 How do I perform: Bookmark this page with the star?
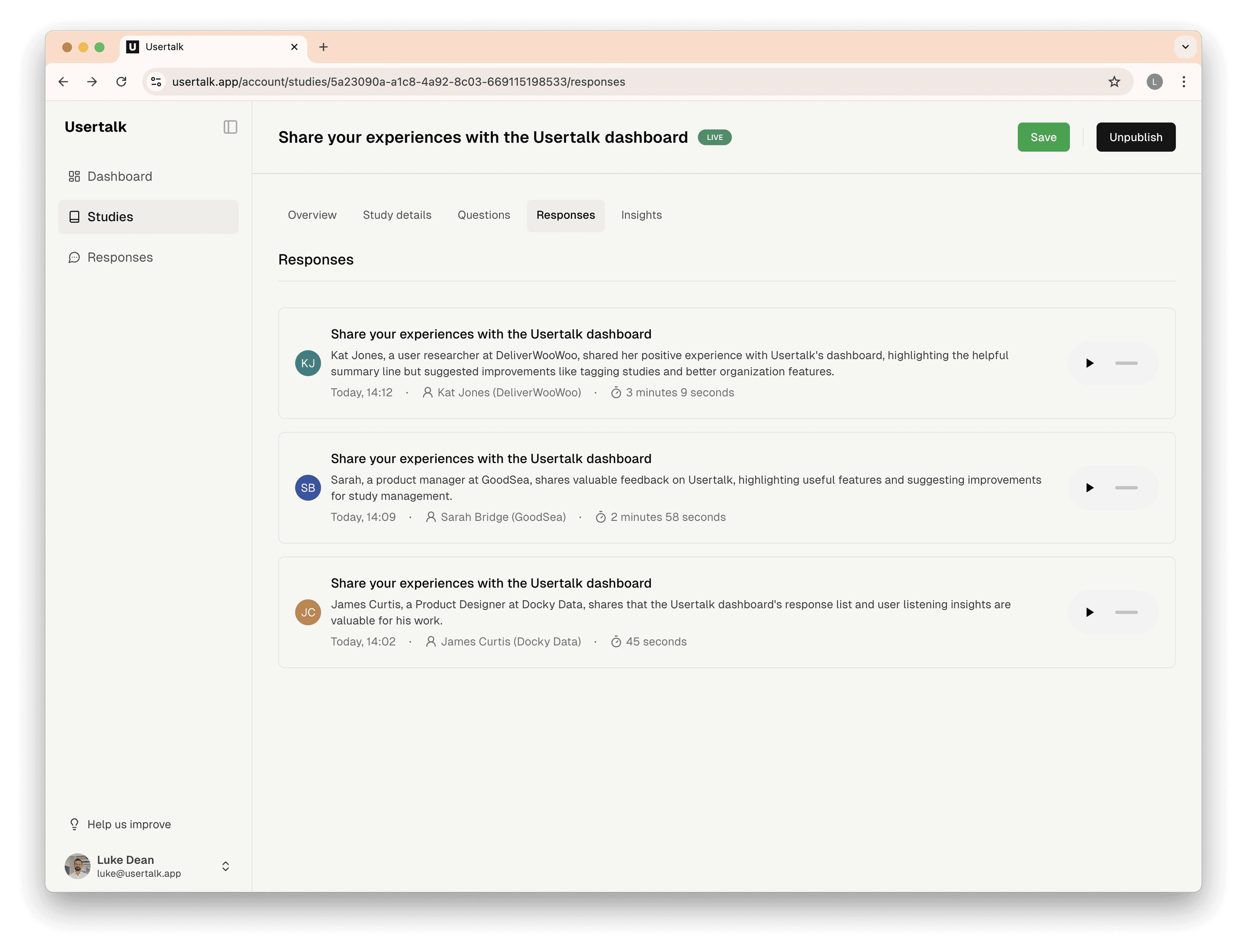pos(1114,82)
